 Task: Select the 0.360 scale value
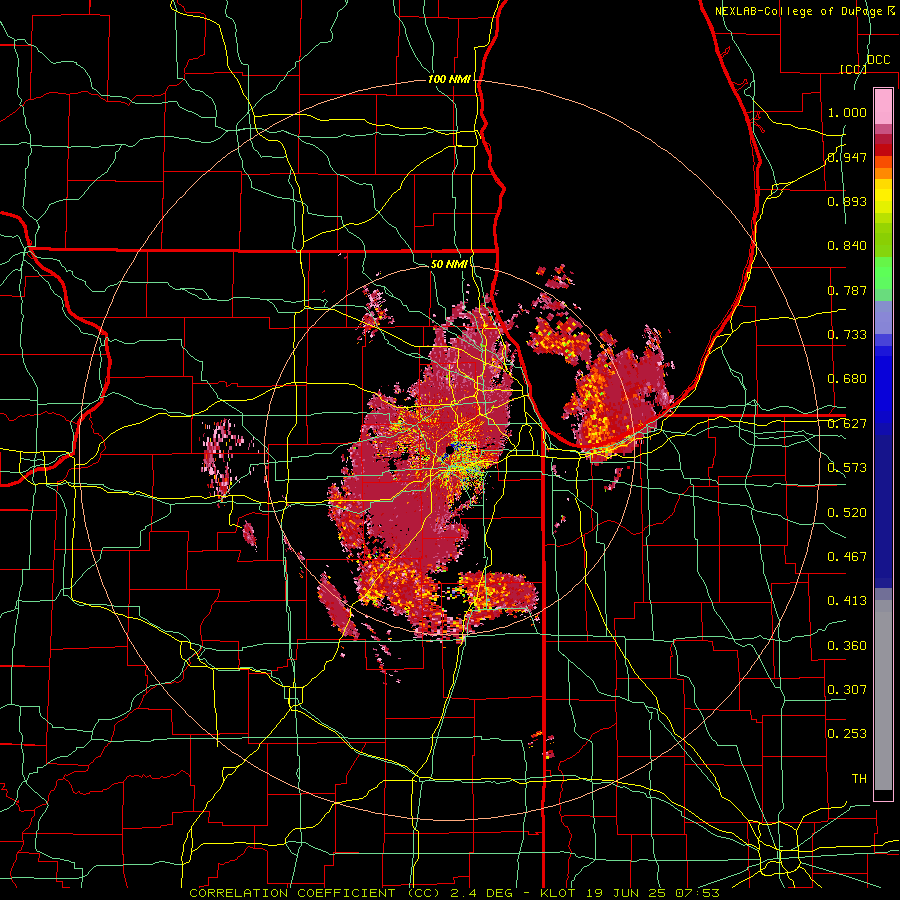(x=847, y=645)
